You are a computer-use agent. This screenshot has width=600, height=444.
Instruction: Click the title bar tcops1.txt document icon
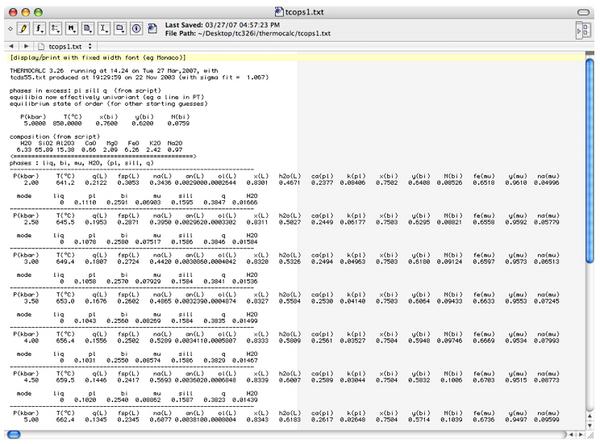[279, 12]
